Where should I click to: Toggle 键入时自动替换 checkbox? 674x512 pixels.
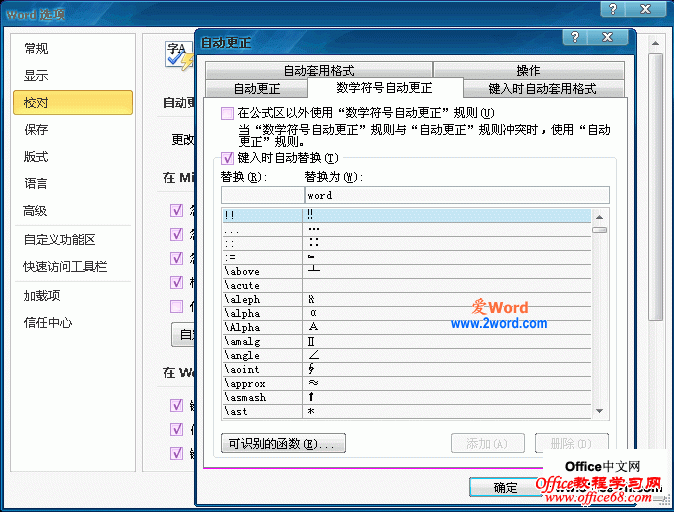(227, 159)
